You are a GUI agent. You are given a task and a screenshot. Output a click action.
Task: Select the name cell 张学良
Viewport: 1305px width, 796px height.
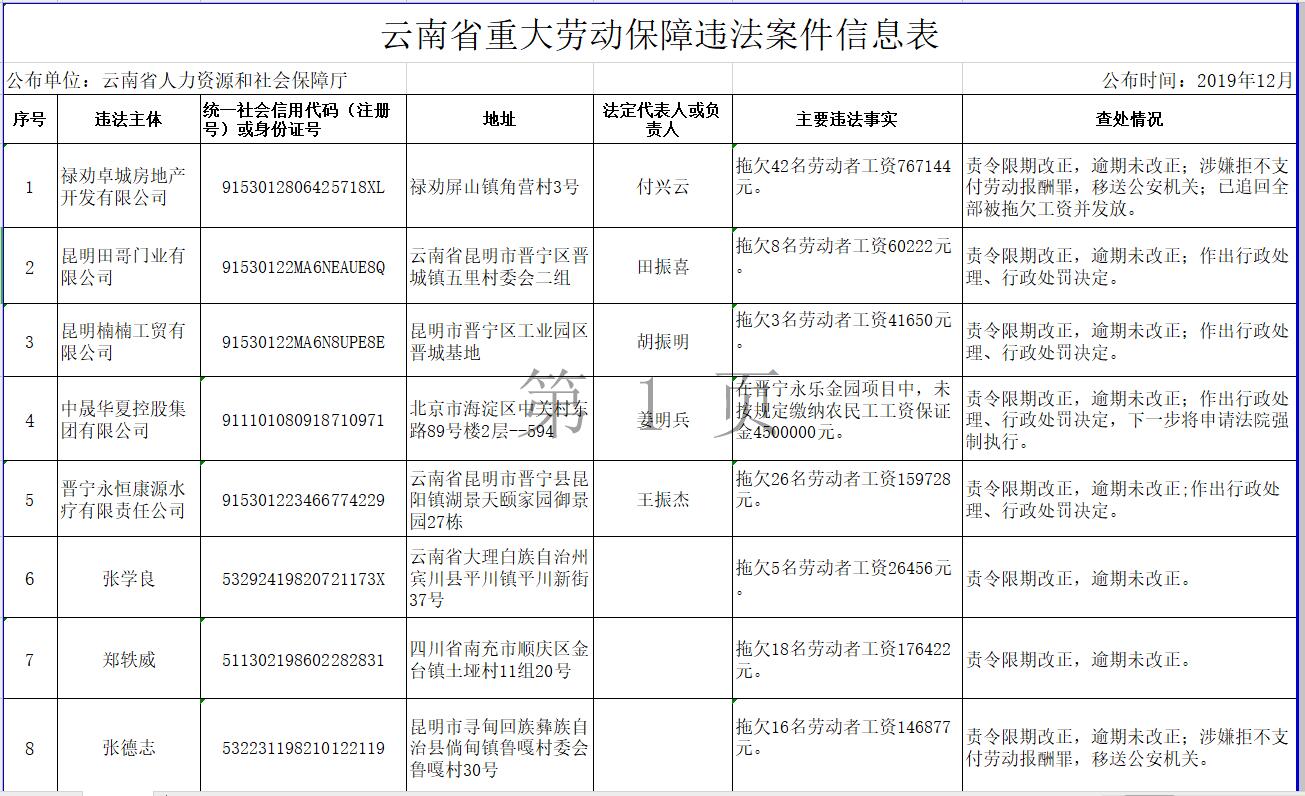pos(128,578)
